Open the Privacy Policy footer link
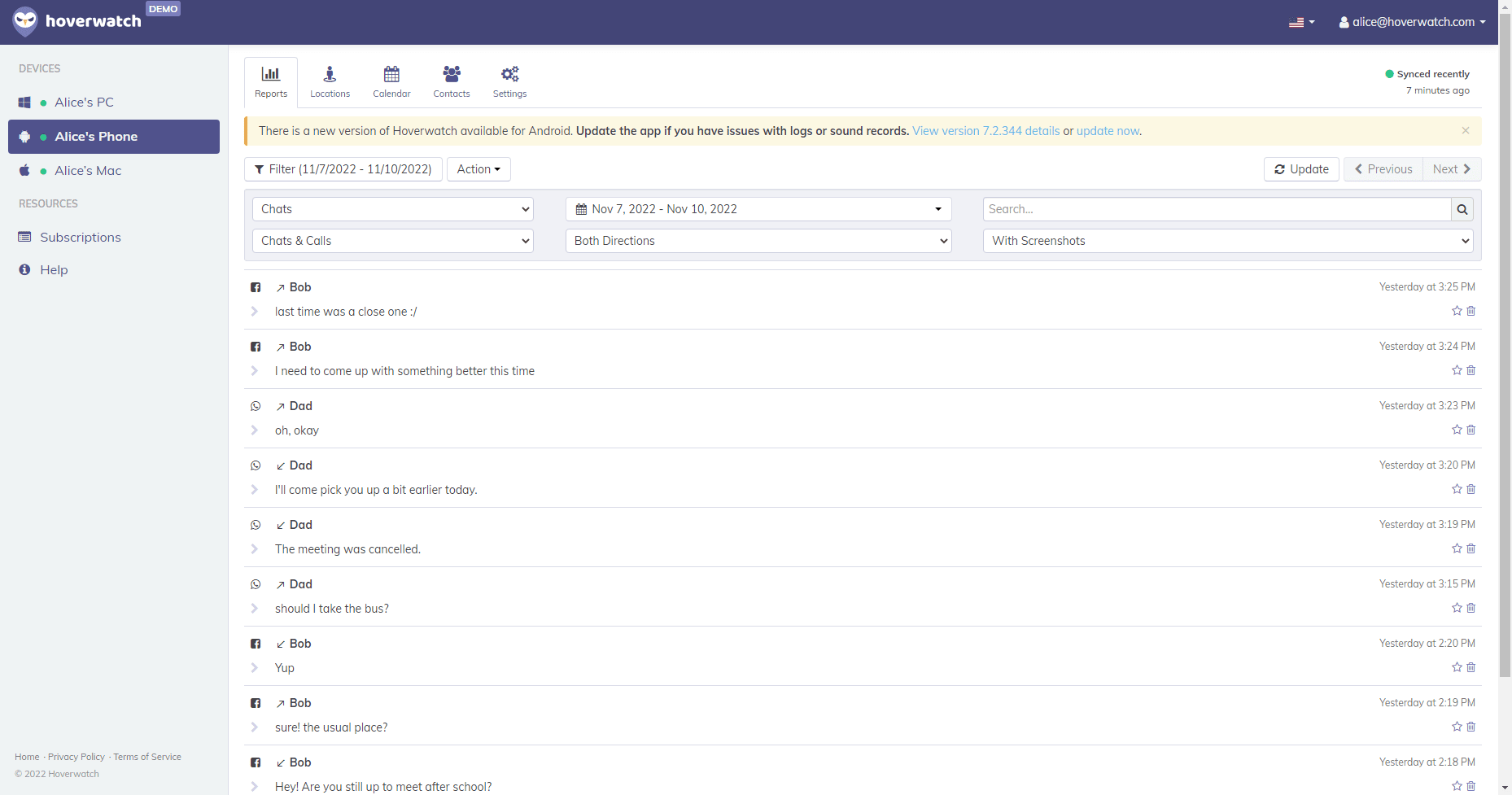The width and height of the screenshot is (1512, 795). [76, 757]
